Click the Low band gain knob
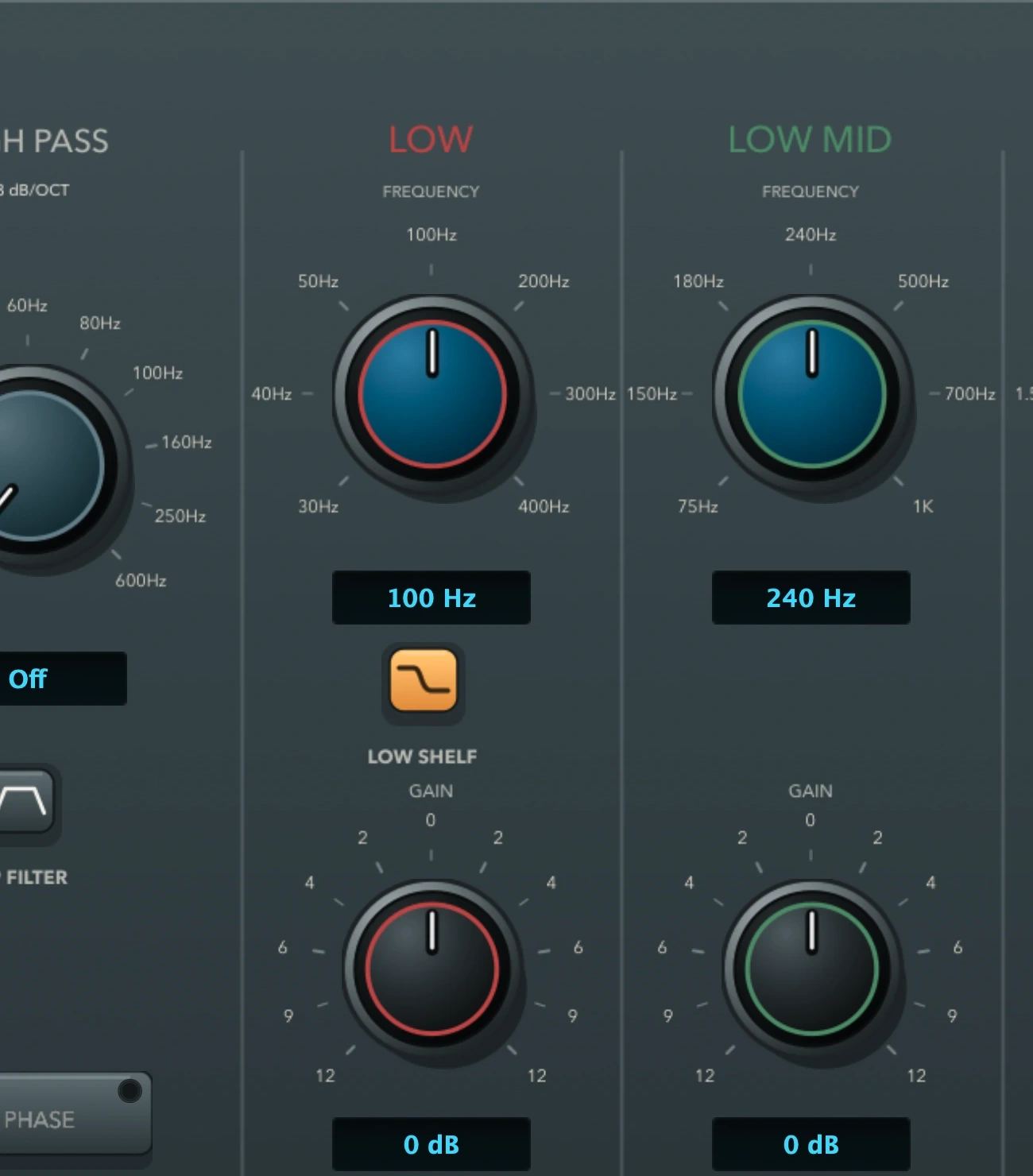This screenshot has height=1176, width=1033. click(432, 969)
